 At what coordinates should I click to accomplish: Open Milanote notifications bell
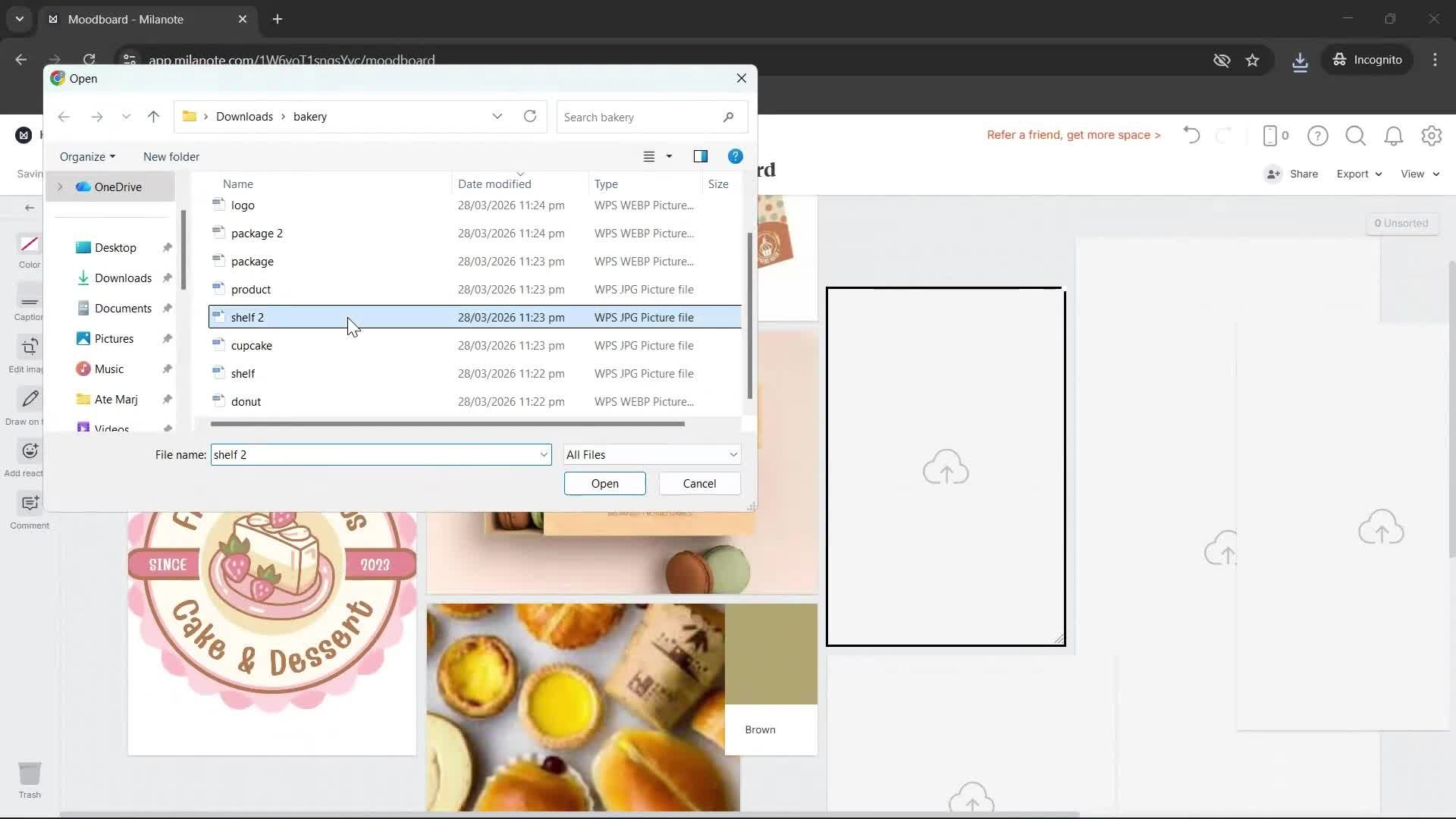coord(1393,136)
